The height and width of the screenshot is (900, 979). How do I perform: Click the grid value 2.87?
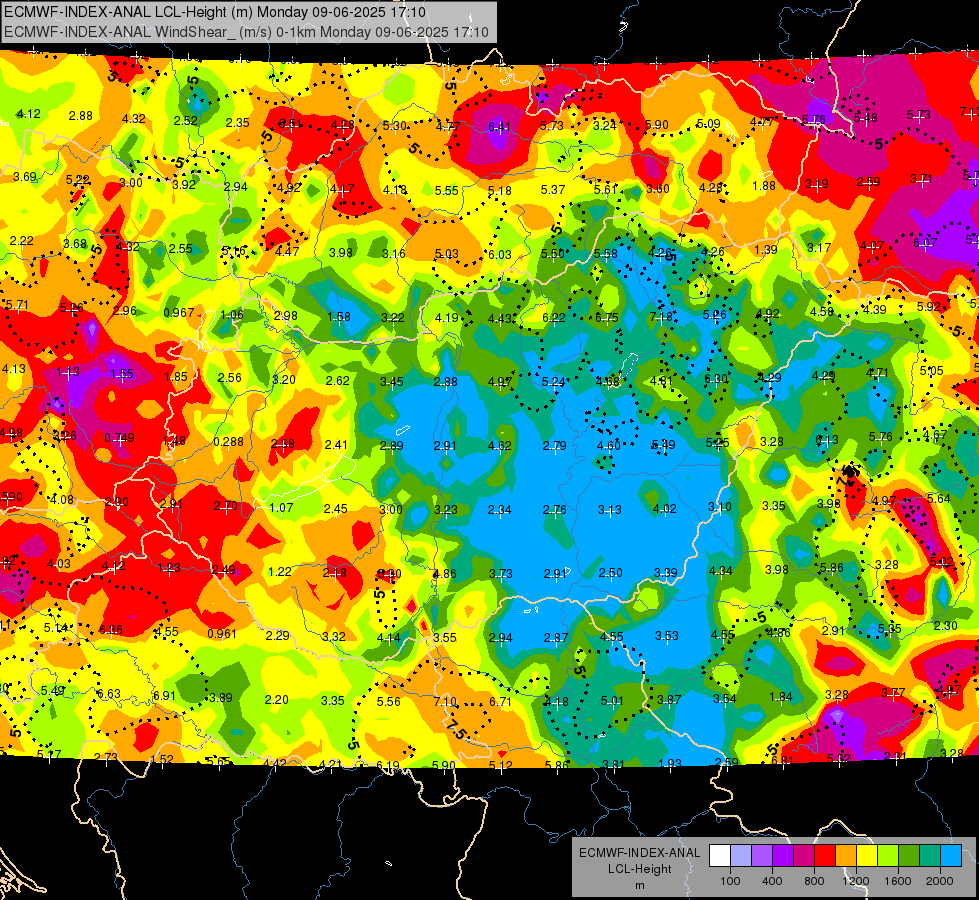(556, 637)
